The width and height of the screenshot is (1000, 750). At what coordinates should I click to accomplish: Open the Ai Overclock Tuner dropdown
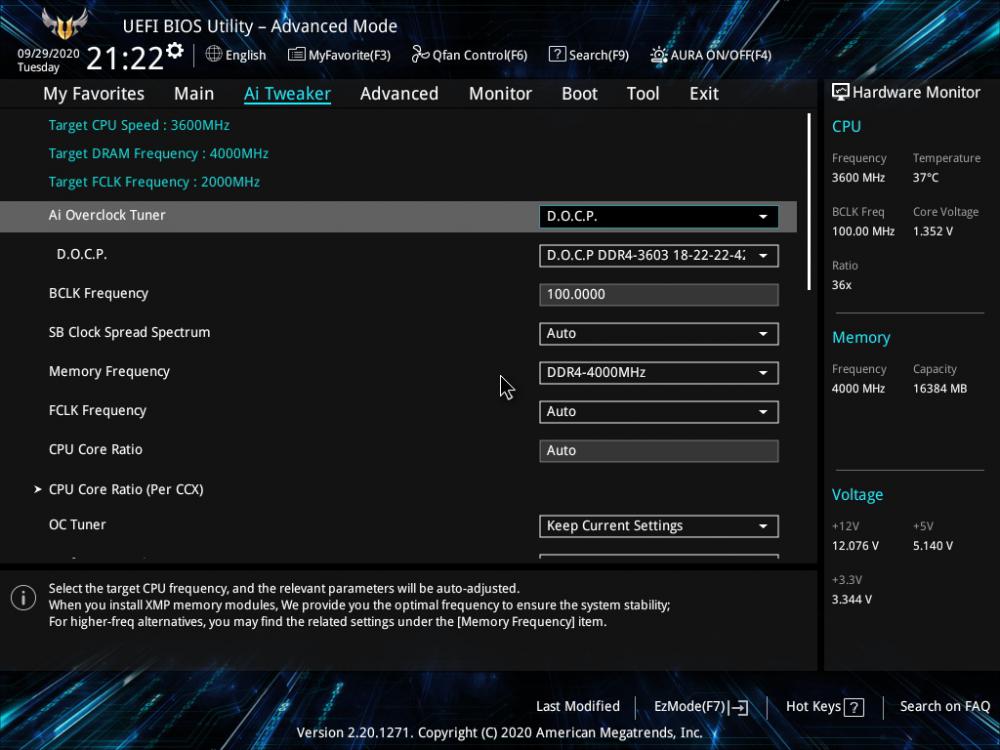pyautogui.click(x=659, y=216)
